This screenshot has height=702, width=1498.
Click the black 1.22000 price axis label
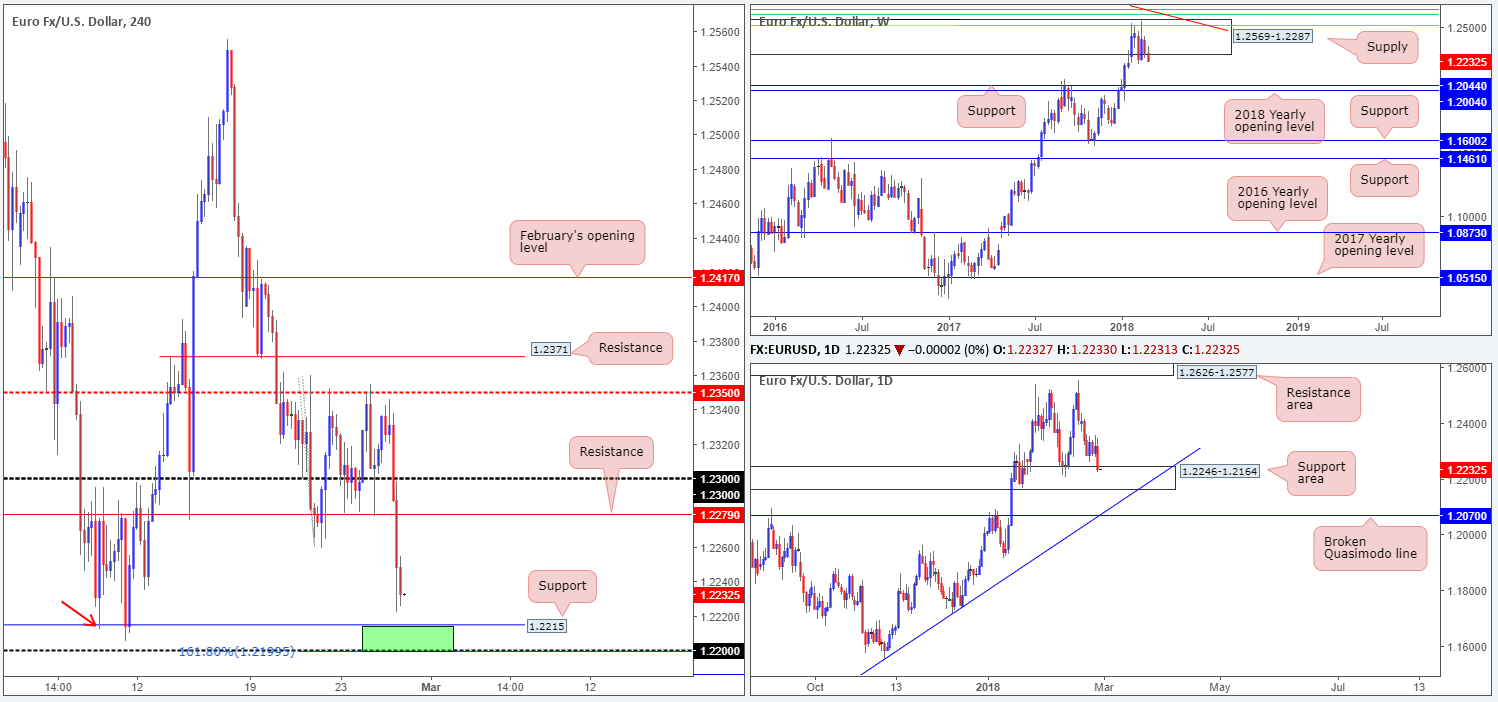[x=717, y=651]
